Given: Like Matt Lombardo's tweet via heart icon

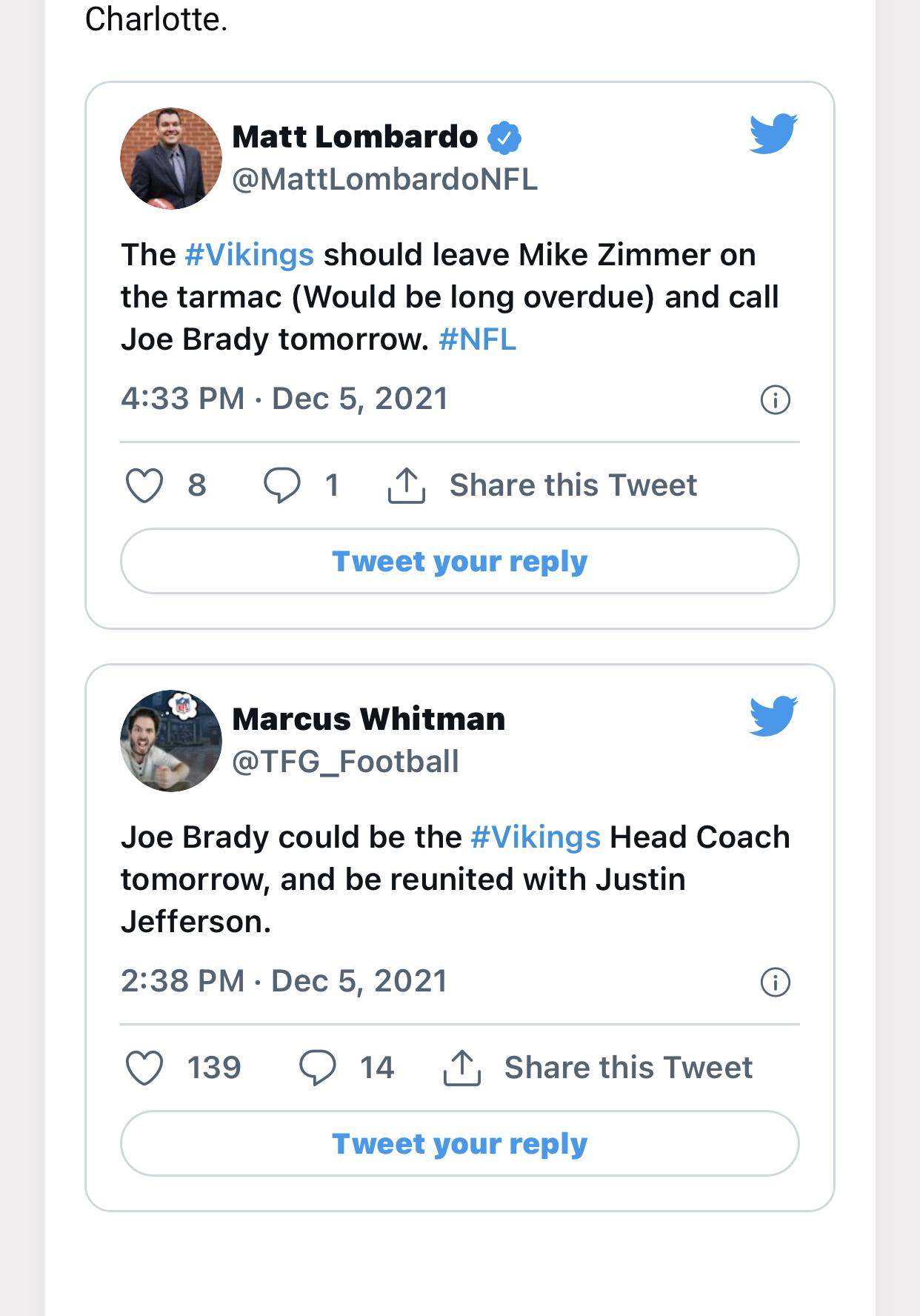Looking at the screenshot, I should click(144, 486).
